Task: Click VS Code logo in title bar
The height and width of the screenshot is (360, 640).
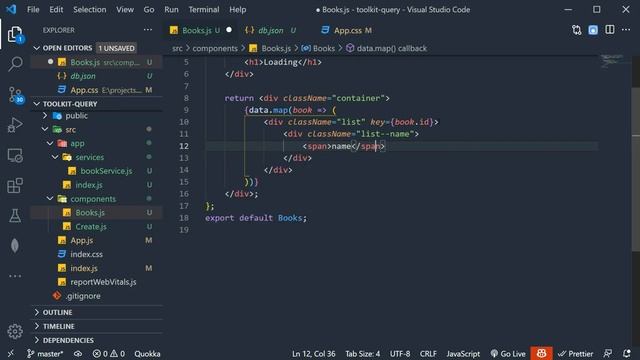Action: pyautogui.click(x=11, y=9)
